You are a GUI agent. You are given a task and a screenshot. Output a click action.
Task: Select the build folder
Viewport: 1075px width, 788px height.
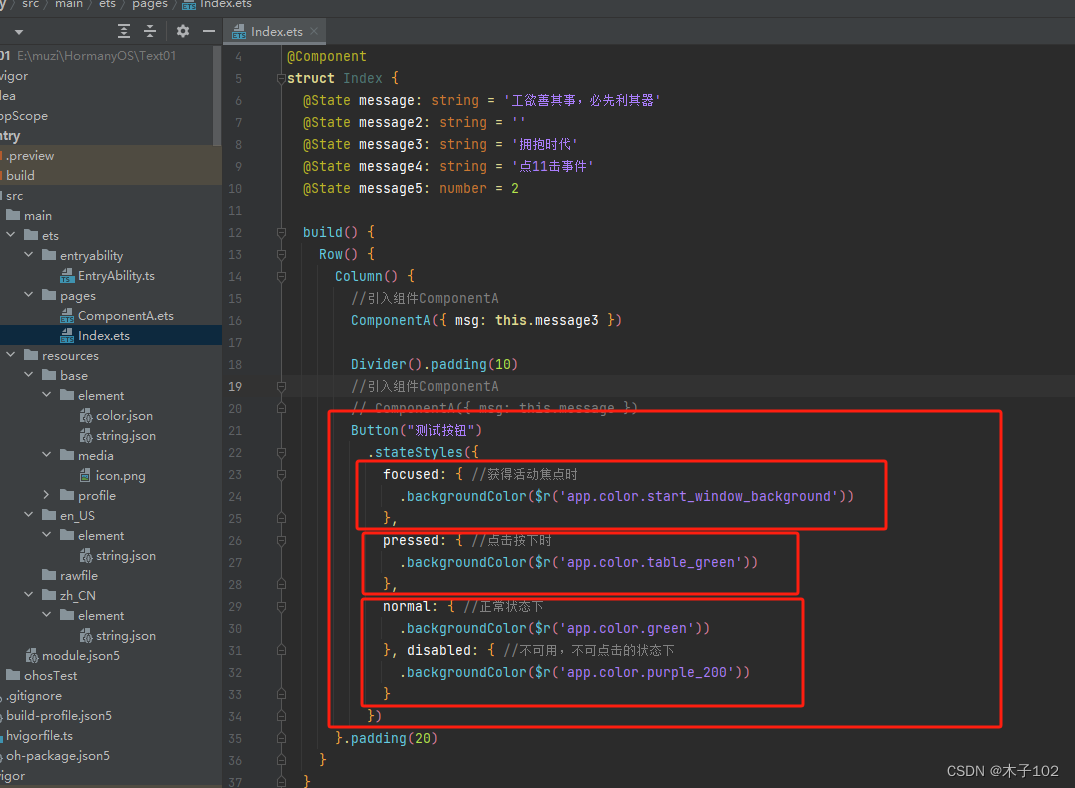coord(21,176)
